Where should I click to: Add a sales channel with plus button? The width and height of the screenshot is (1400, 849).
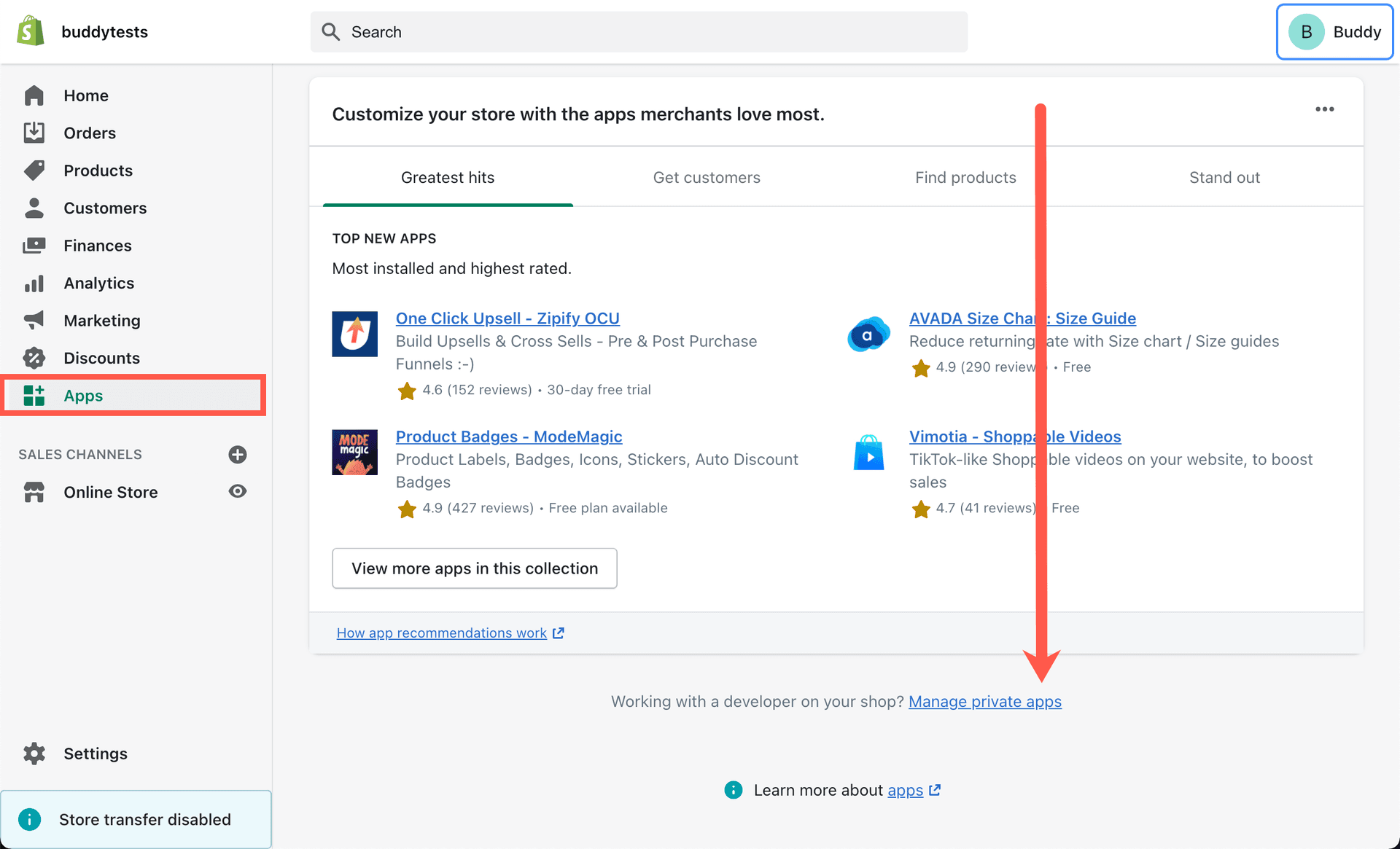238,455
